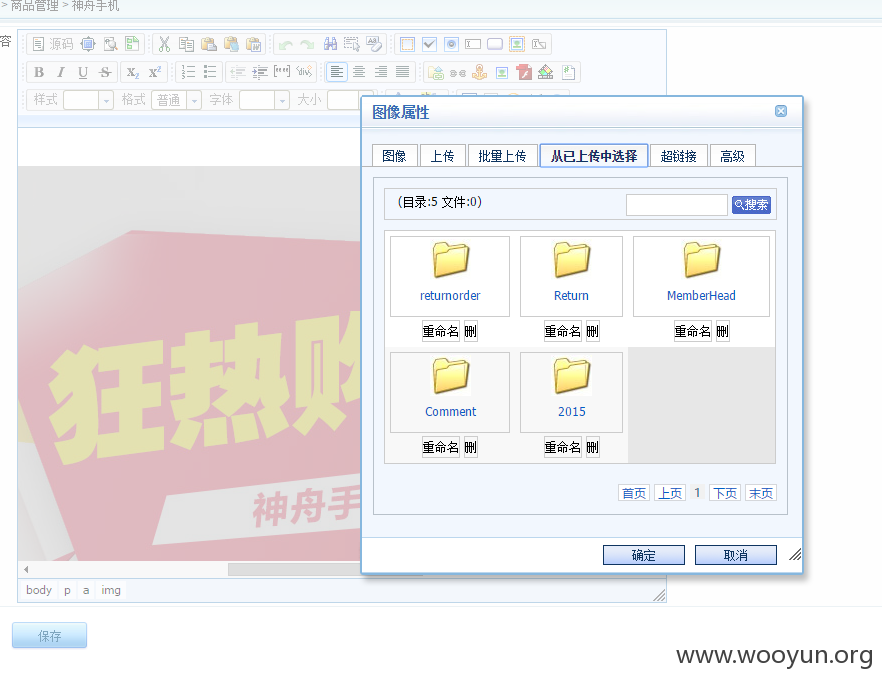Insert a block quote

tap(282, 72)
